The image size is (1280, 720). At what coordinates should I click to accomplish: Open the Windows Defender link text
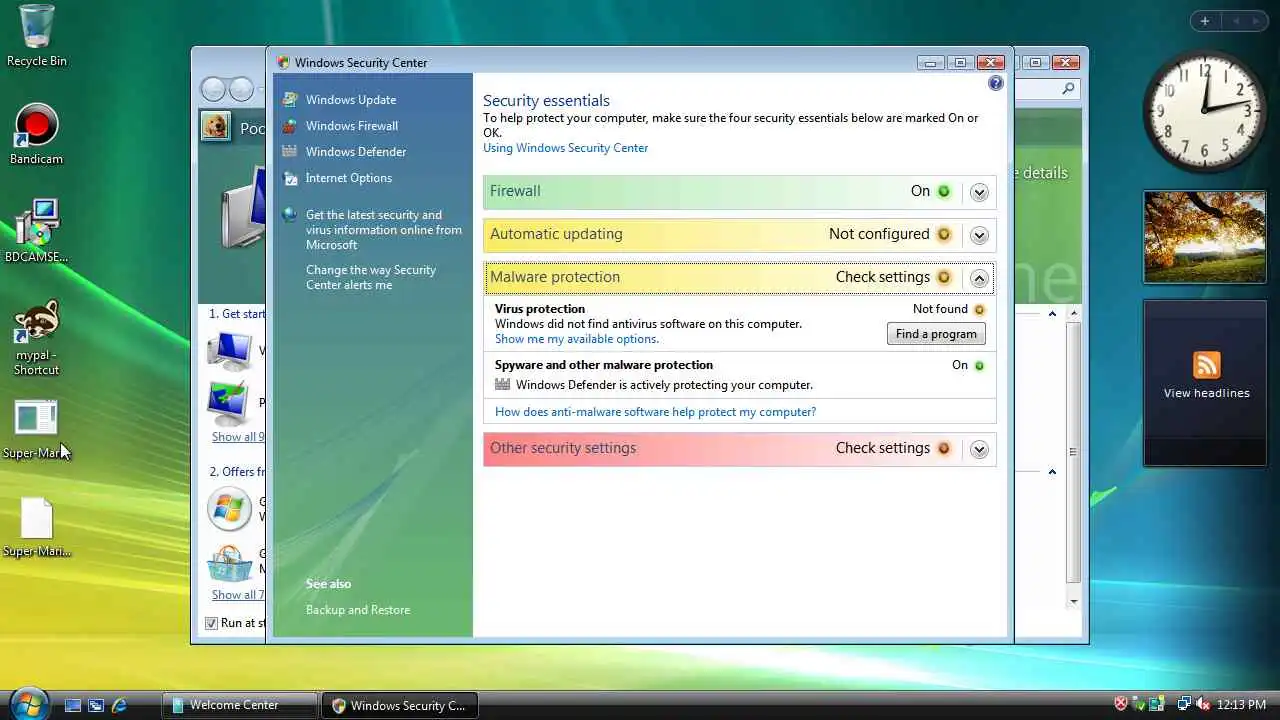click(x=356, y=152)
